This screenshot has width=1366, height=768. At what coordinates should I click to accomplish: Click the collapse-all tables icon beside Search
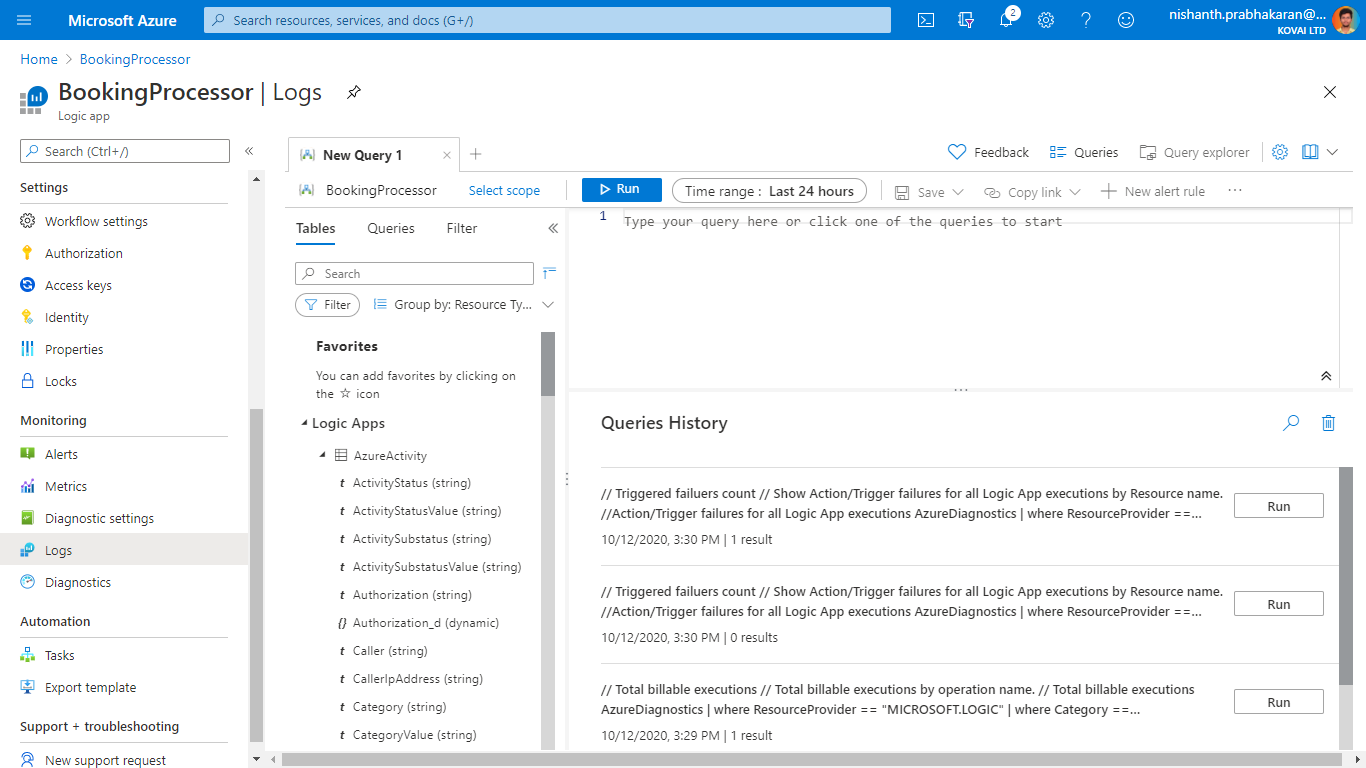pos(550,273)
